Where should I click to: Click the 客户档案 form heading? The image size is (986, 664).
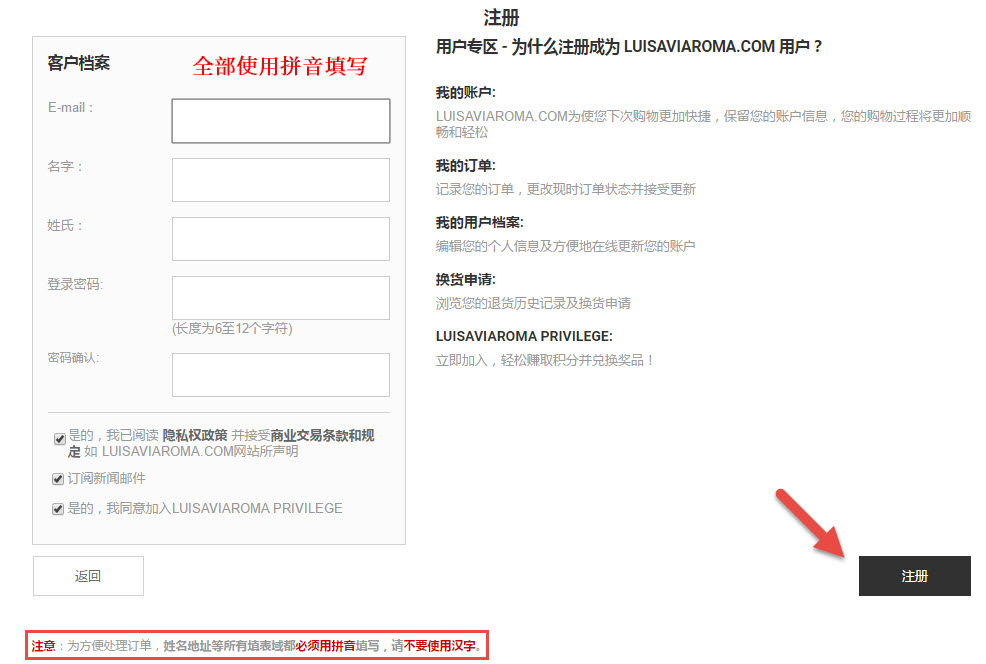[79, 63]
